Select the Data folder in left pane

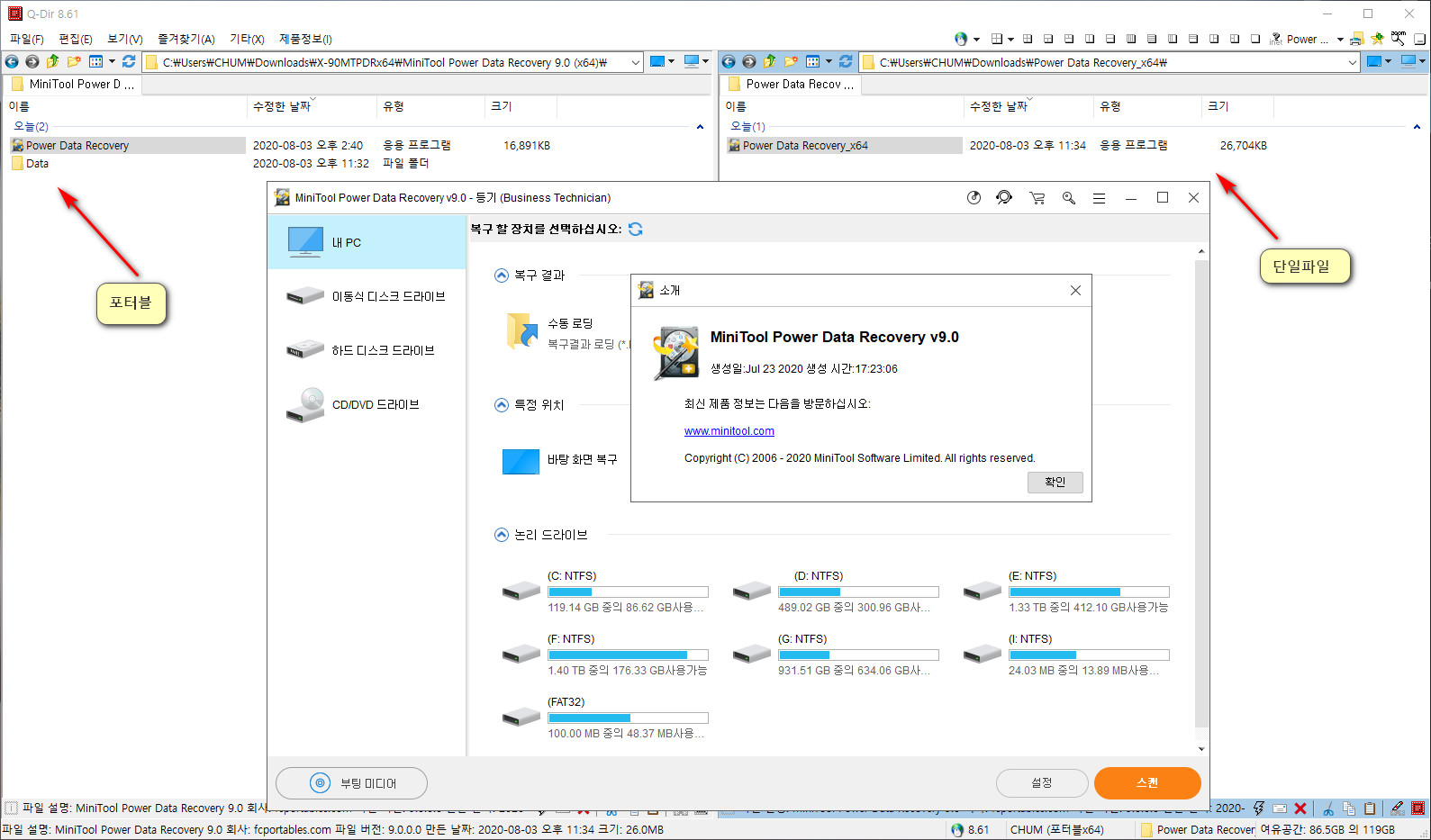click(x=30, y=164)
